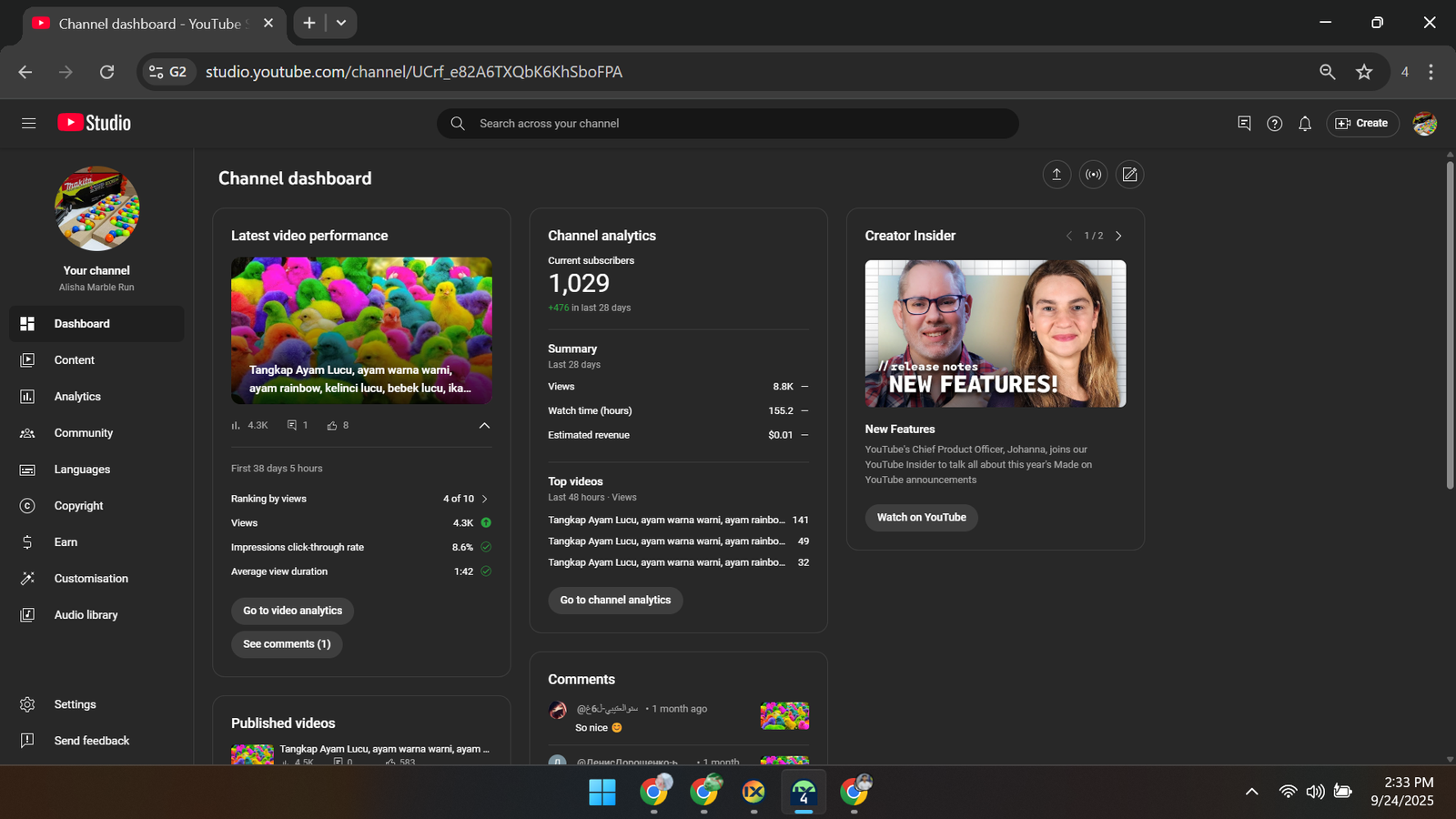
Task: Click the Go live broadcast icon
Action: [x=1093, y=175]
